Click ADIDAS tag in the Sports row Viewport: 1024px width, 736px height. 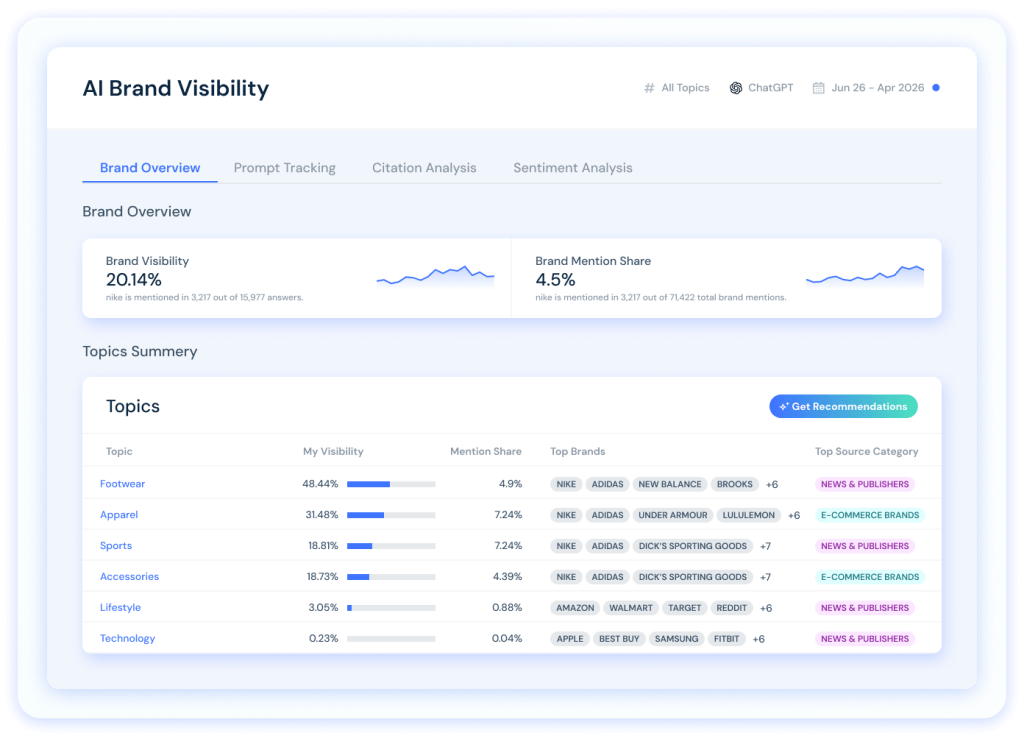click(x=607, y=545)
